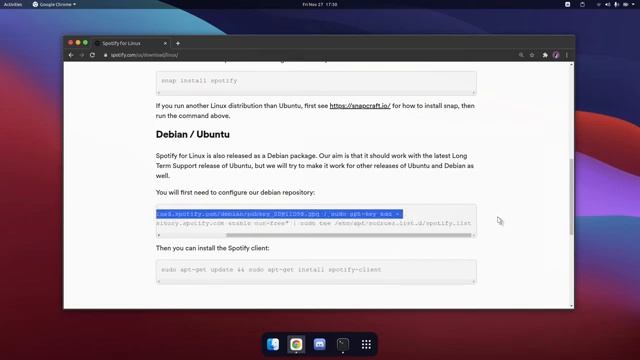This screenshot has width=640, height=360.
Task: Reload the Spotify for Linux page
Action: (93, 55)
